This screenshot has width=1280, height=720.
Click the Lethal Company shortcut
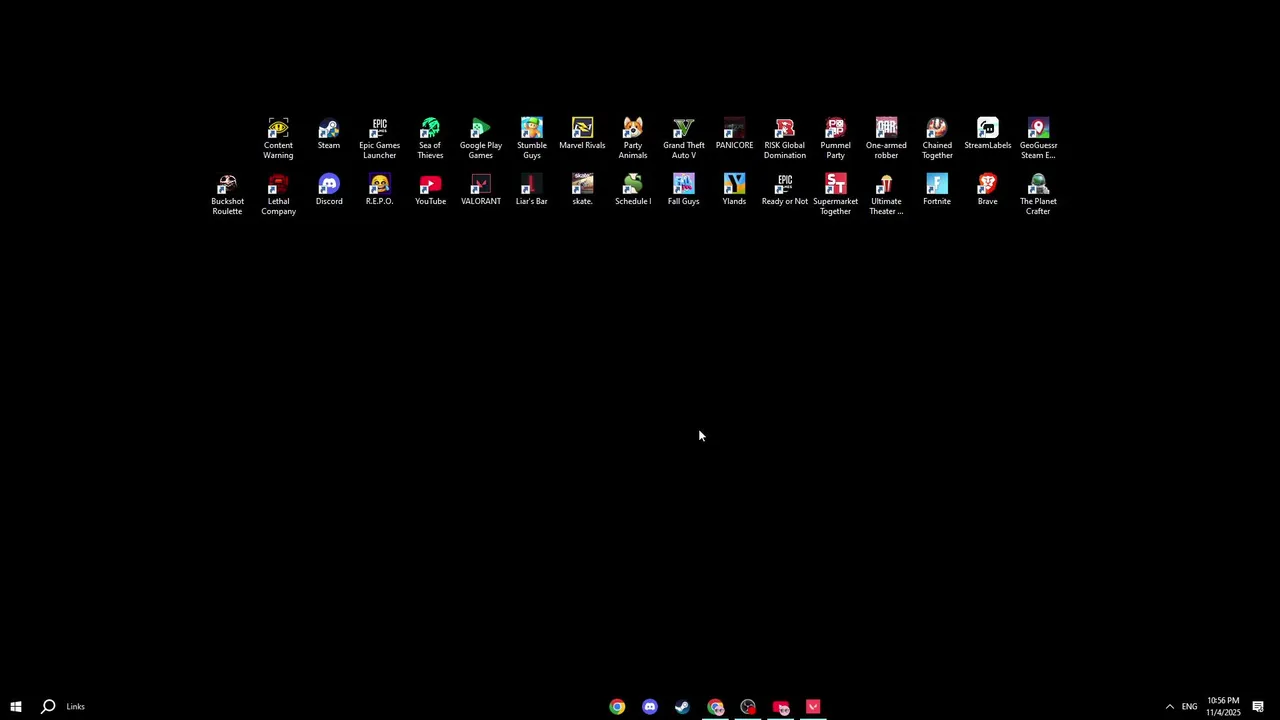[278, 194]
